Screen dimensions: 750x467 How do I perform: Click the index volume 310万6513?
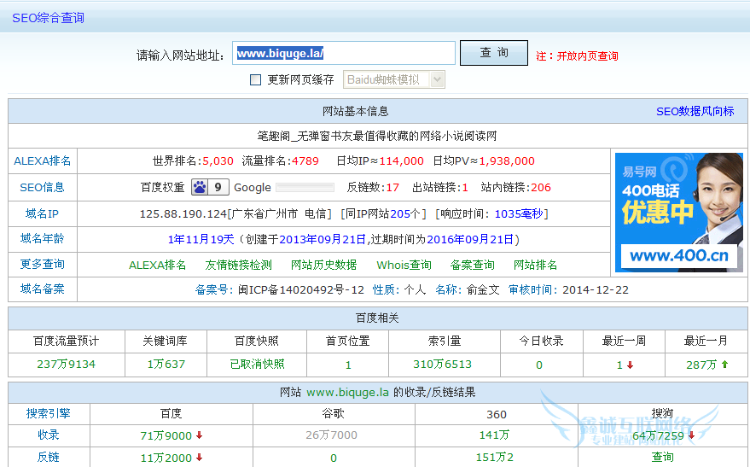pyautogui.click(x=442, y=364)
